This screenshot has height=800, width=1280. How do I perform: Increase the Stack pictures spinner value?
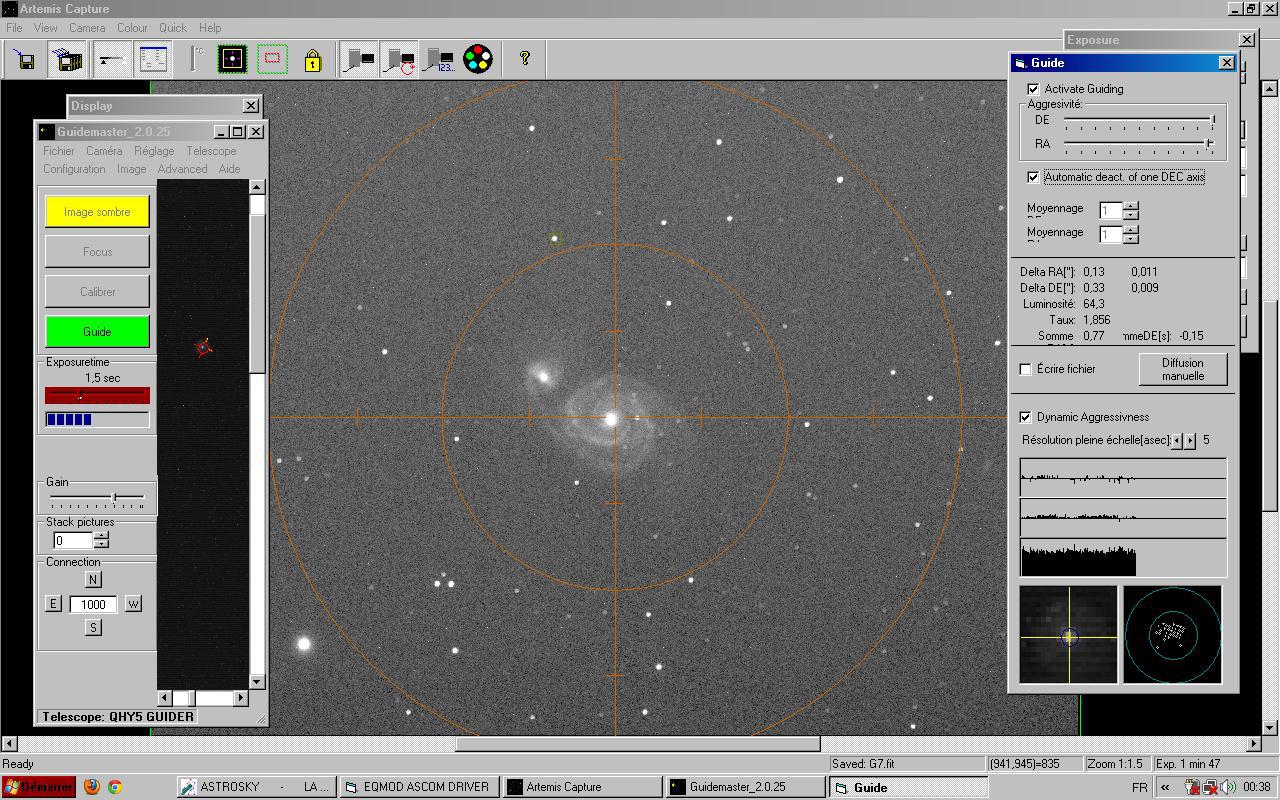(101, 536)
